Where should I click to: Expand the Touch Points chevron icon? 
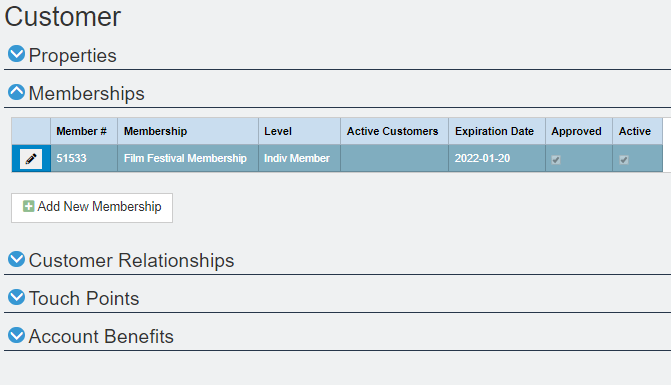tap(16, 297)
